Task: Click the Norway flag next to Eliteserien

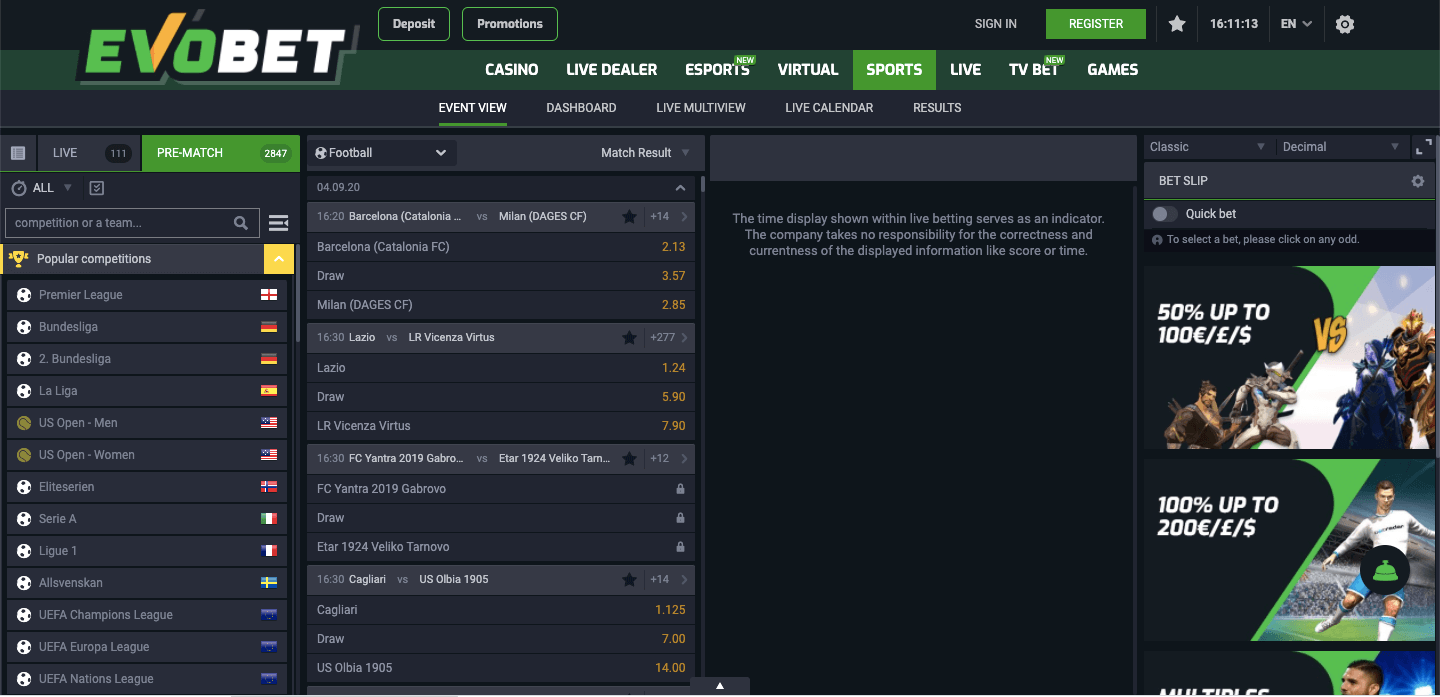Action: [269, 487]
